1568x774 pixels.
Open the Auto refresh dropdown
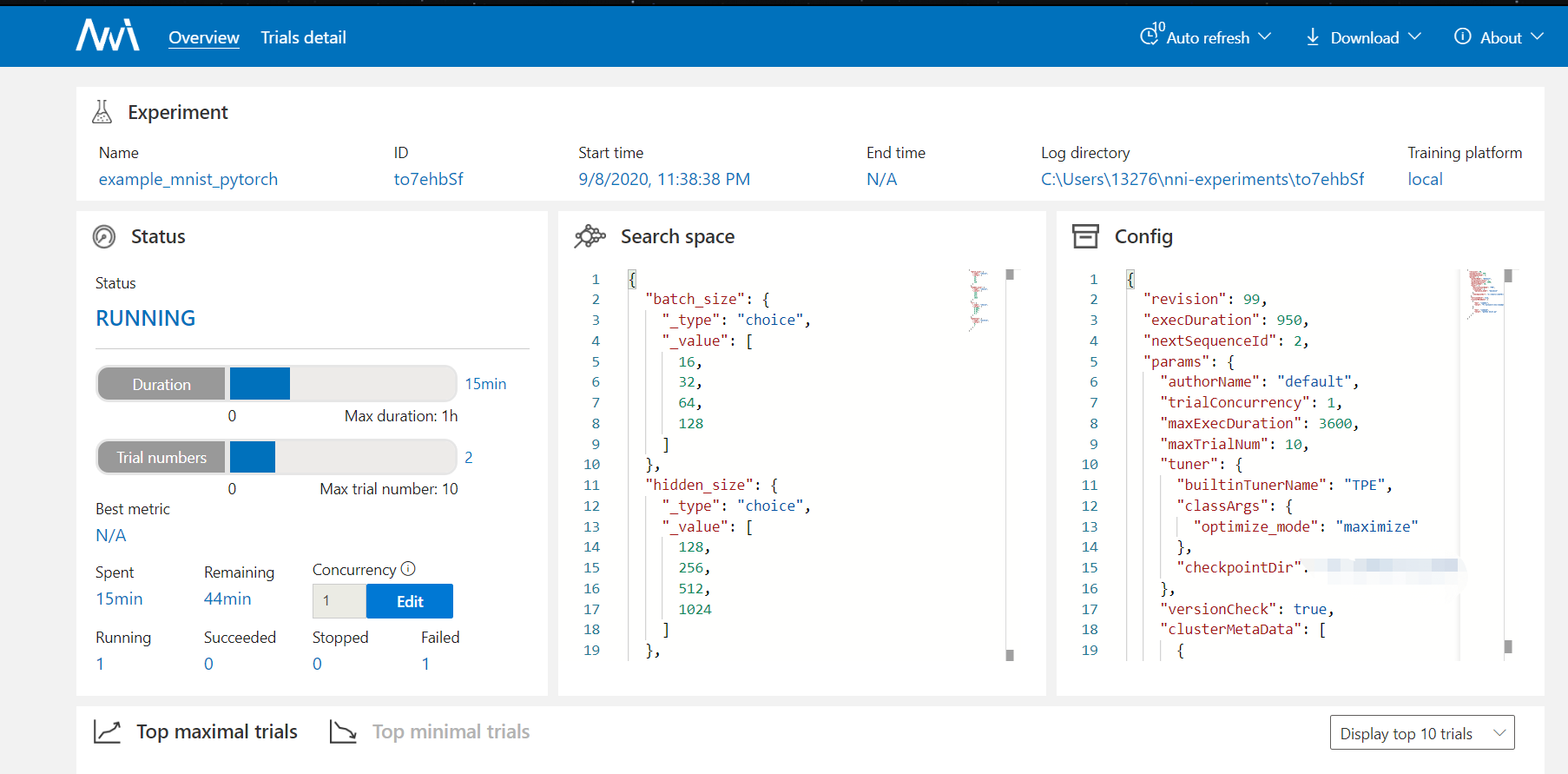point(1206,36)
